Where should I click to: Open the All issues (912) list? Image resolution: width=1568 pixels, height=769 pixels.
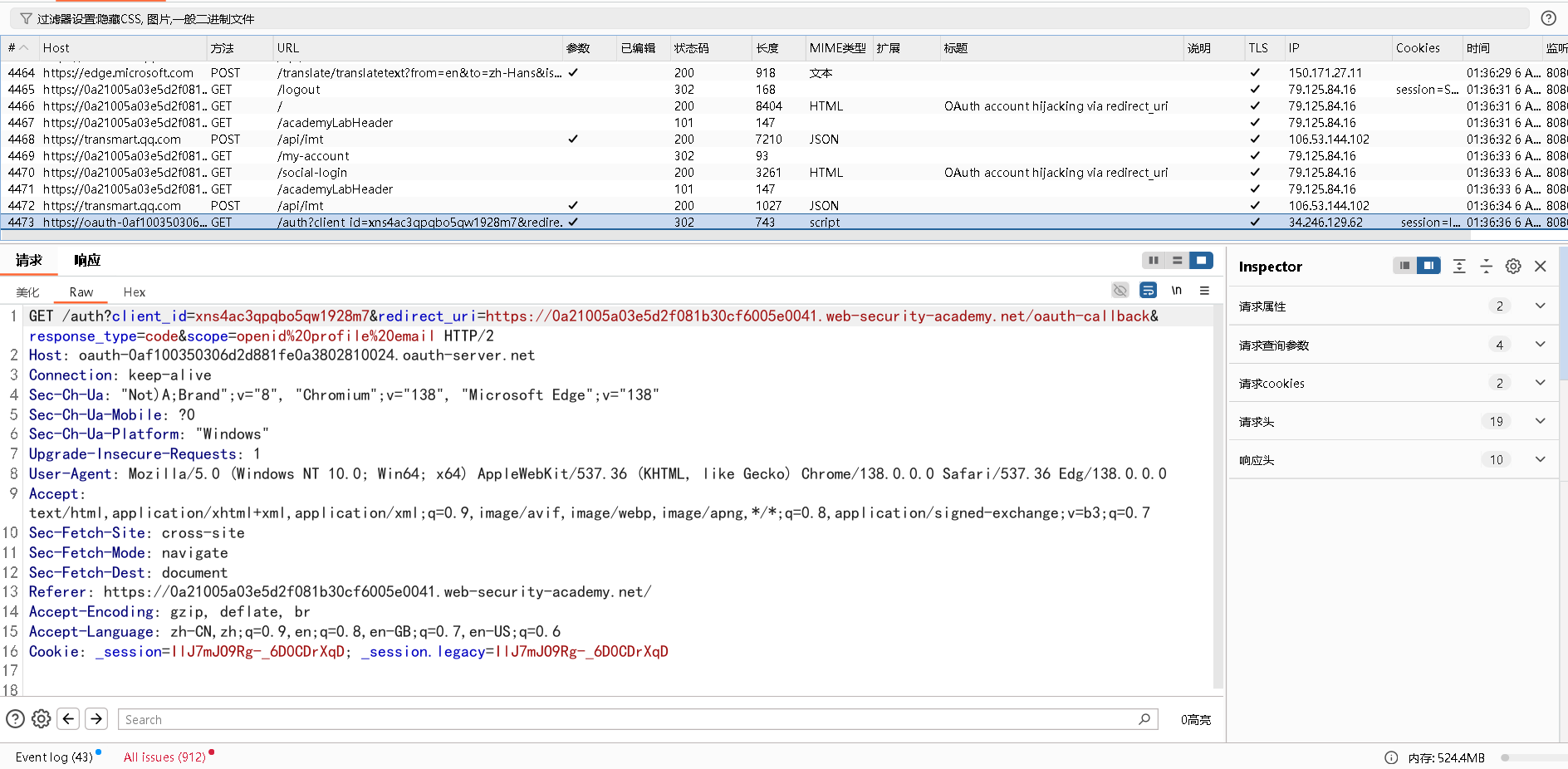[x=164, y=757]
